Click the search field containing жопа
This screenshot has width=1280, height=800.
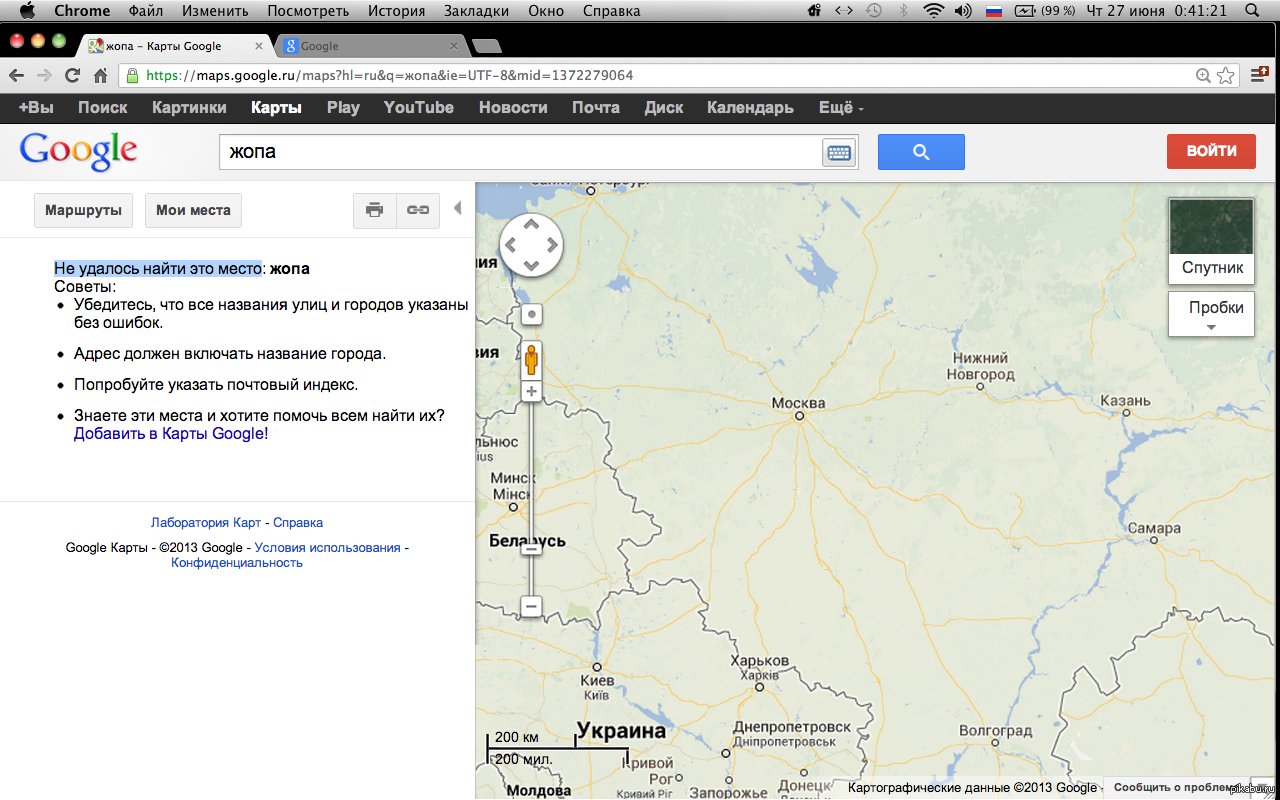(520, 152)
